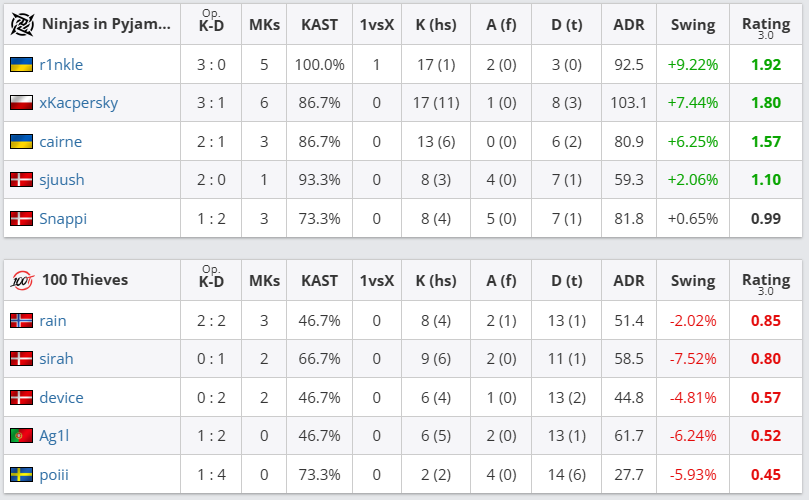Open sirah's player profile

tap(56, 358)
